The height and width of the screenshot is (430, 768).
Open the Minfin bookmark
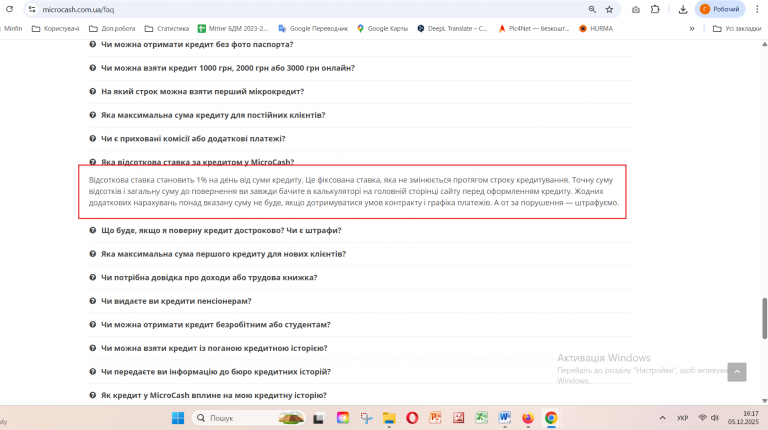13,28
